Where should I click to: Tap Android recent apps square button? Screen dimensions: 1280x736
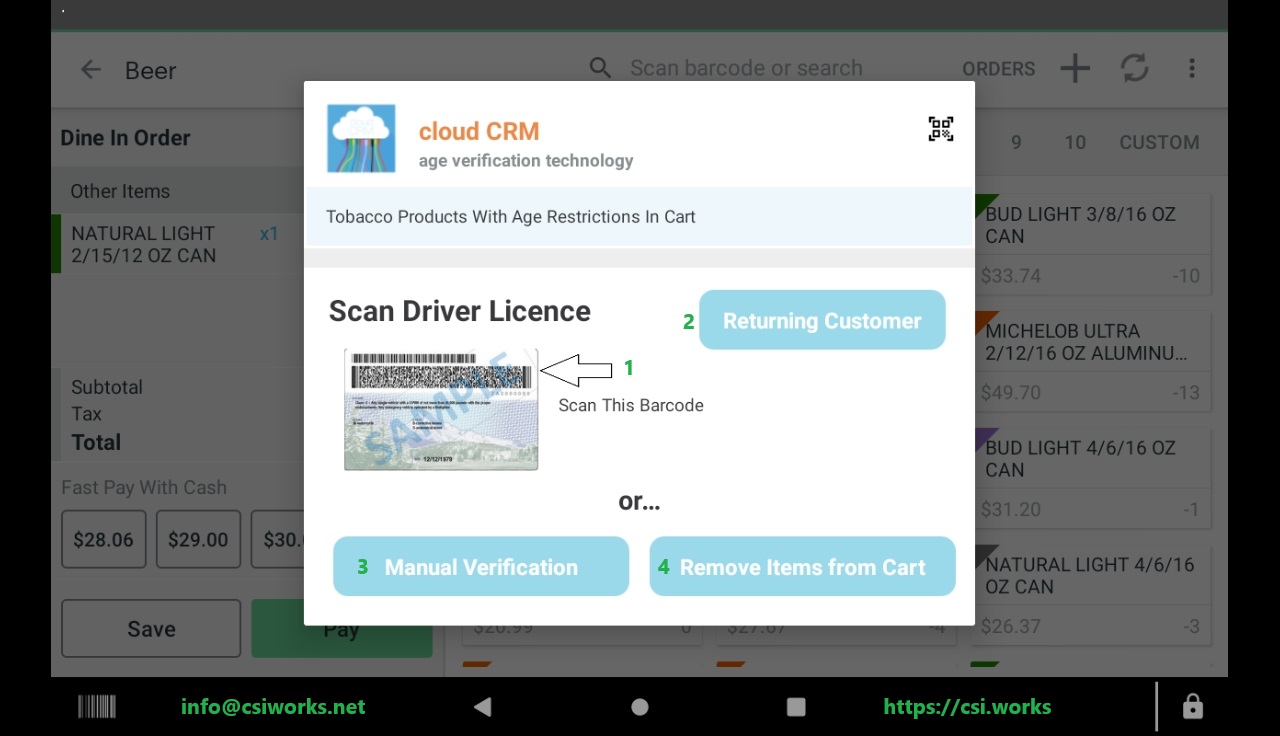tap(796, 707)
